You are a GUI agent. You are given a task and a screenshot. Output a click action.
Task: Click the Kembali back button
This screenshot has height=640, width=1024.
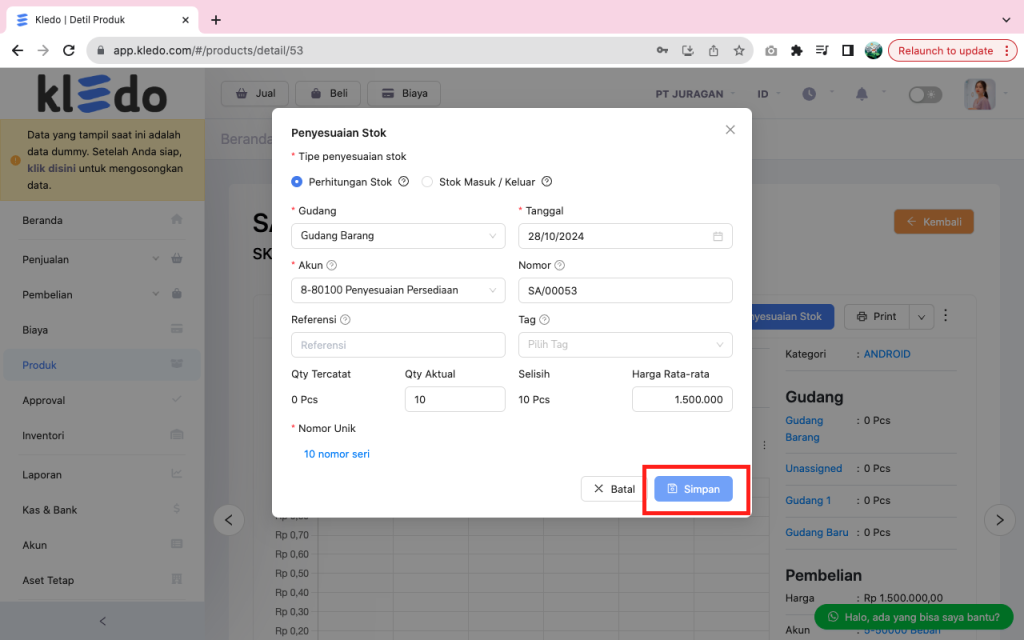pyautogui.click(x=934, y=222)
